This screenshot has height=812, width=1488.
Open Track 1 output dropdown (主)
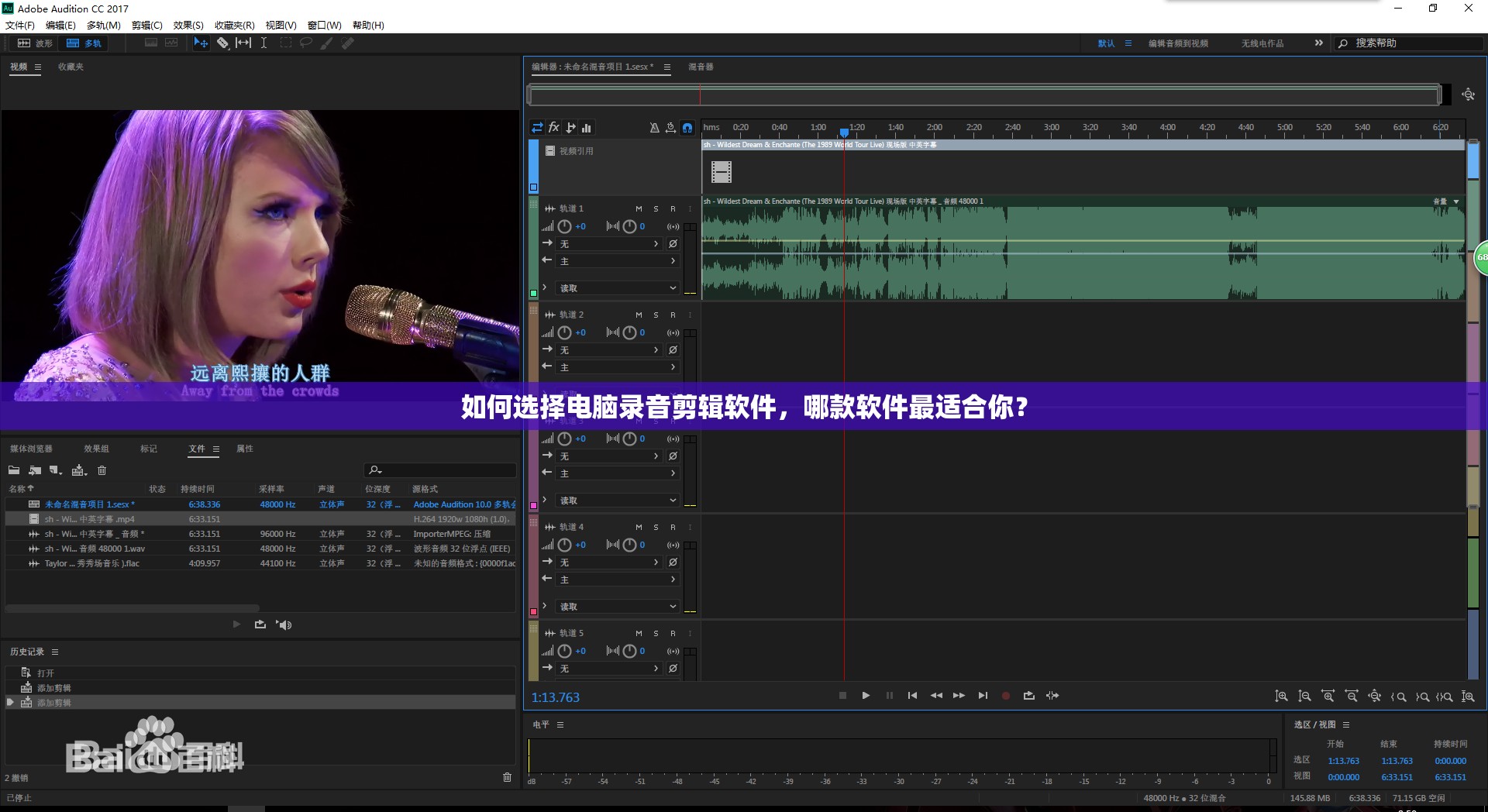pyautogui.click(x=618, y=261)
